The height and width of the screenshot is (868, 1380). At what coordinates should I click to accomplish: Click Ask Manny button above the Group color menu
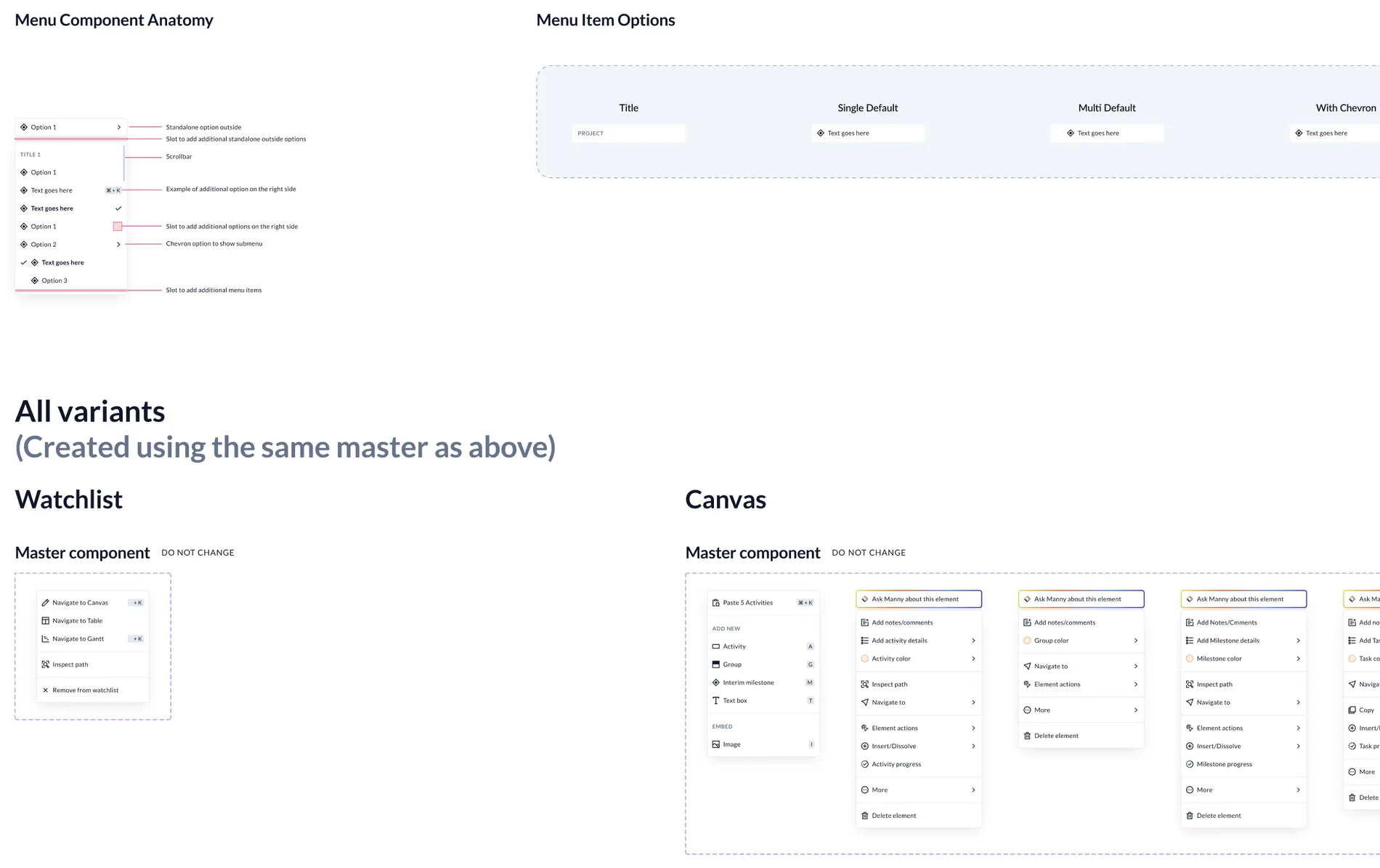[1081, 599]
